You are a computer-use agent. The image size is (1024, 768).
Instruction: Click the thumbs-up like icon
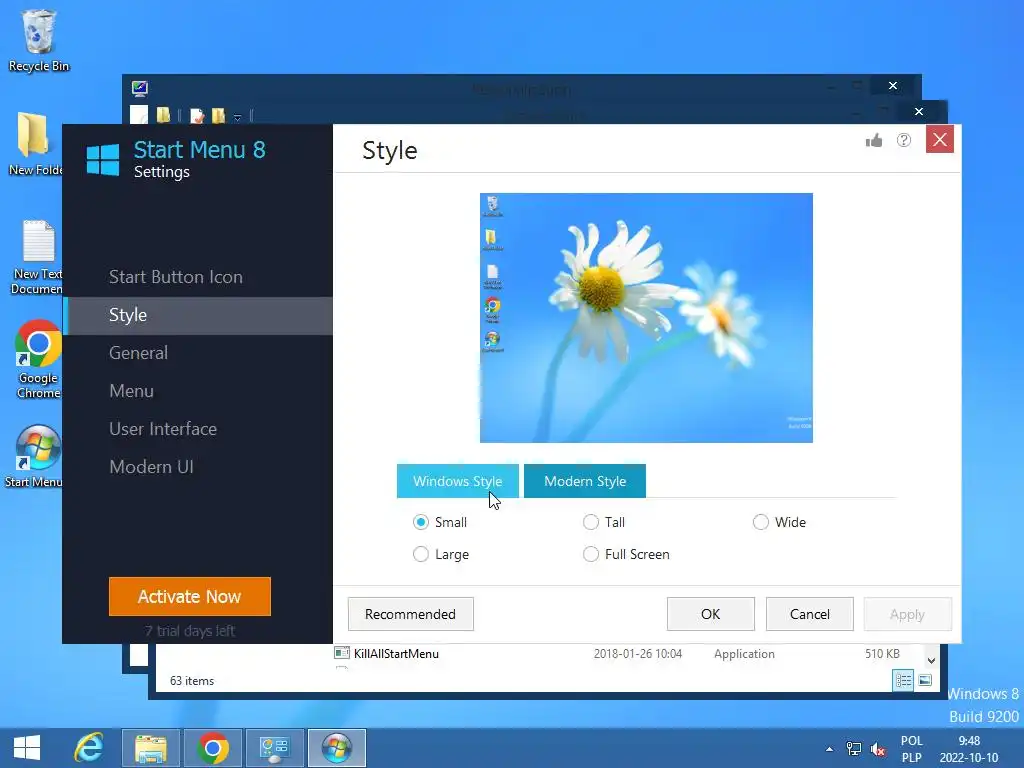pyautogui.click(x=874, y=140)
